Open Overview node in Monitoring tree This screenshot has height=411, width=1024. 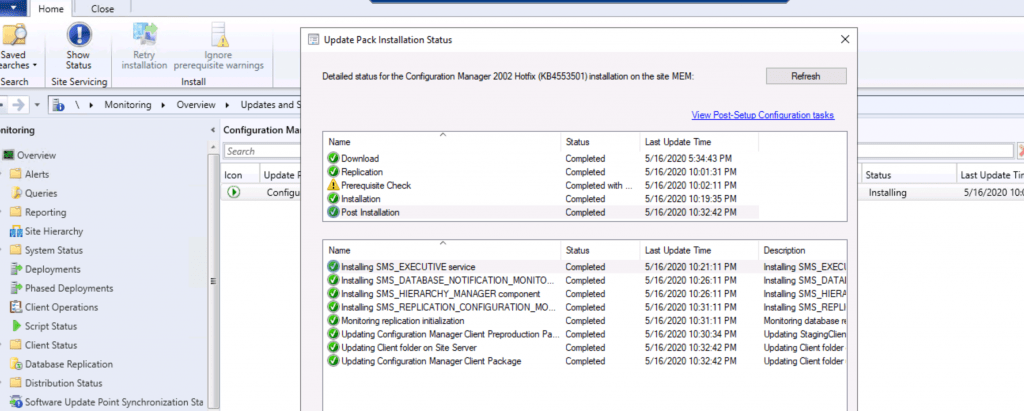(x=30, y=156)
